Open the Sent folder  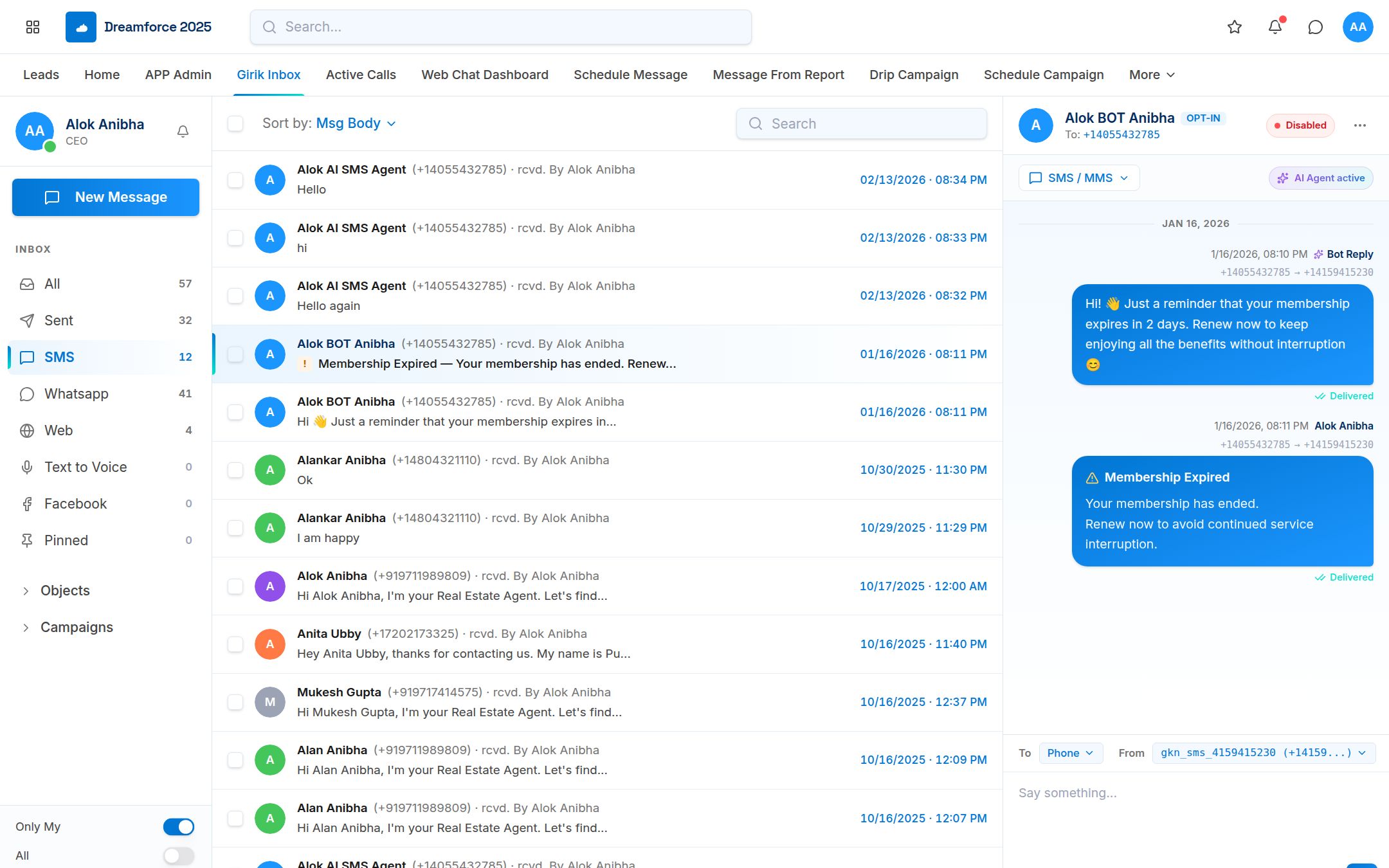coord(105,320)
